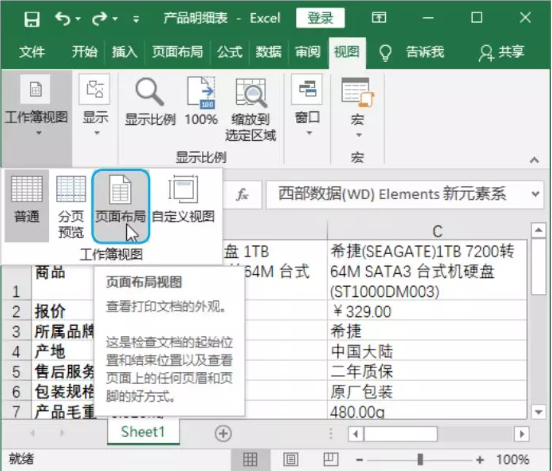
Task: Click the zoom slider handle
Action: point(420,459)
